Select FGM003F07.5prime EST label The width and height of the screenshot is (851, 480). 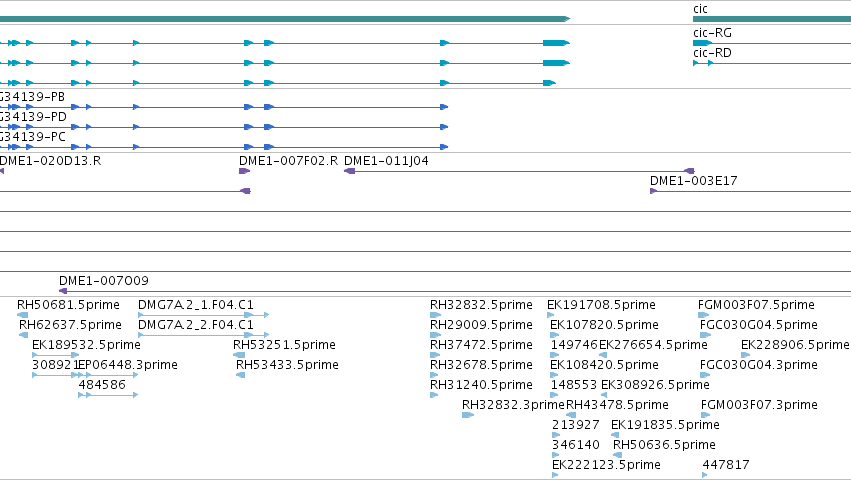(x=756, y=305)
